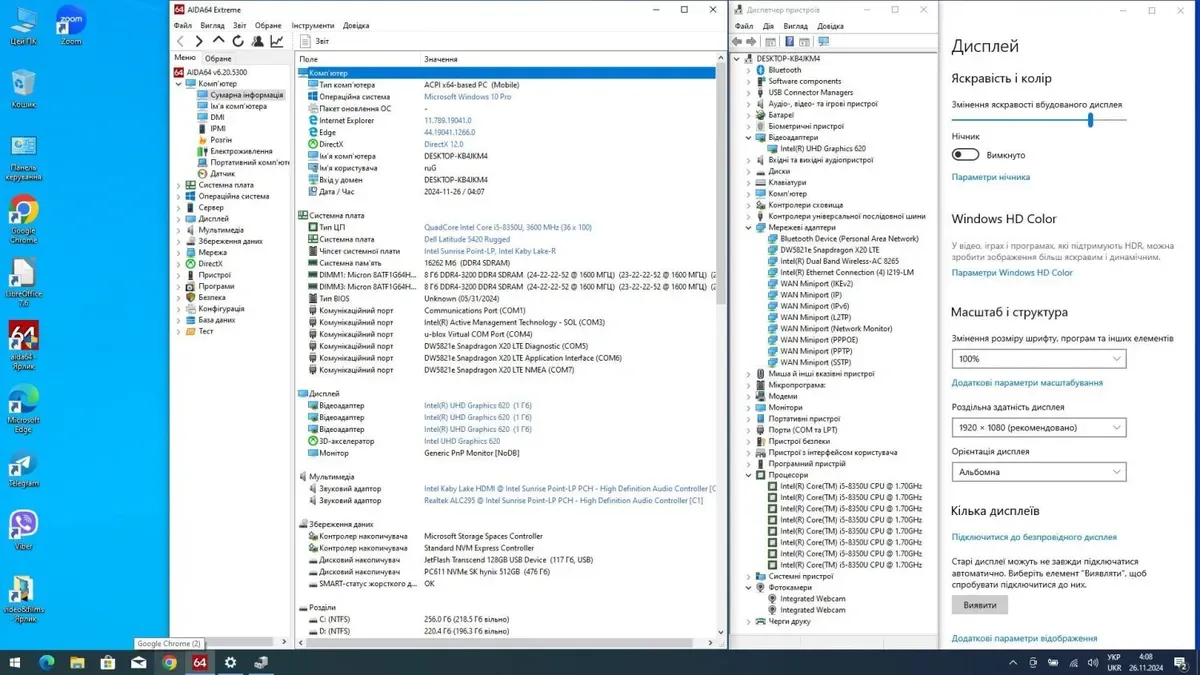1200x675 pixels.
Task: Open Telegram desktop shortcut
Action: (x=23, y=468)
